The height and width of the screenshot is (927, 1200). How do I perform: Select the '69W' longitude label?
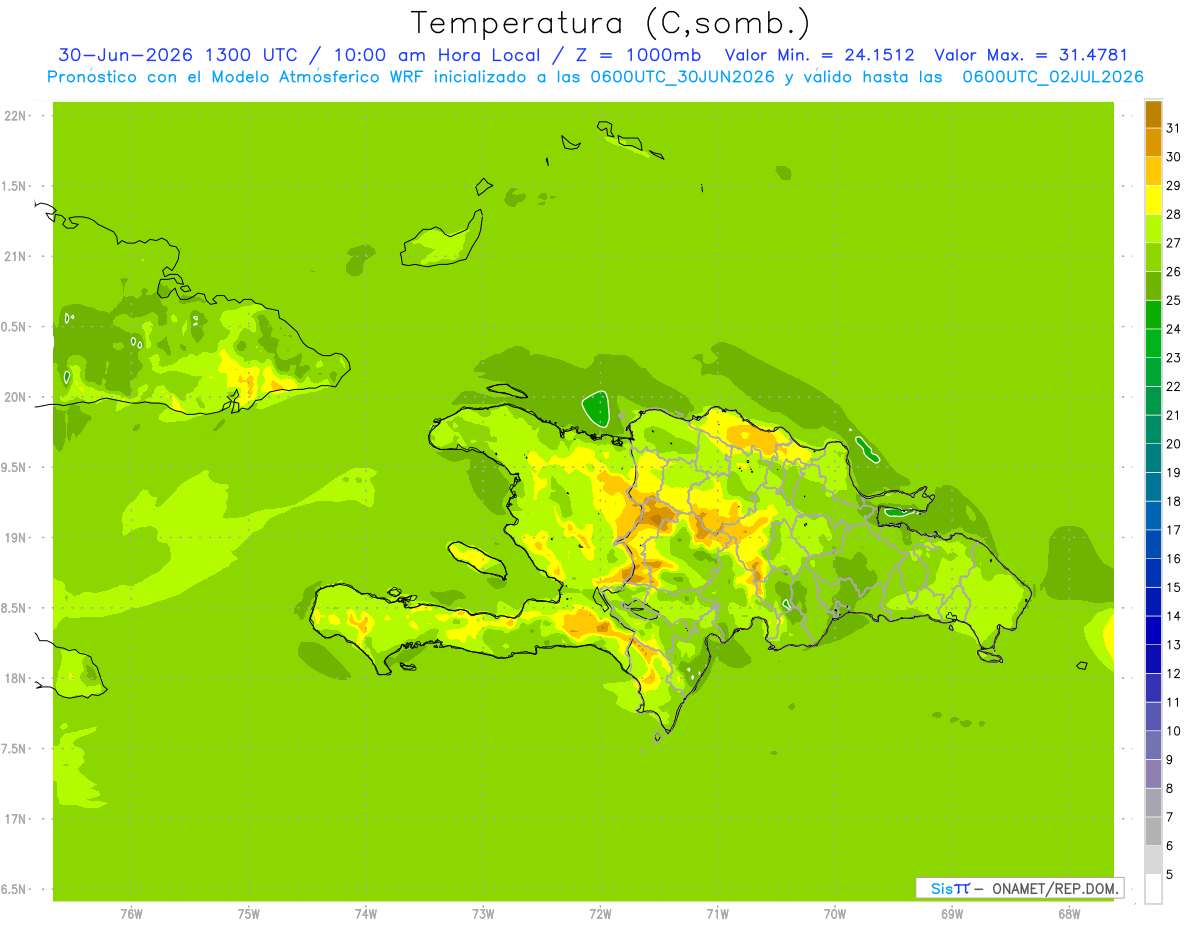952,914
